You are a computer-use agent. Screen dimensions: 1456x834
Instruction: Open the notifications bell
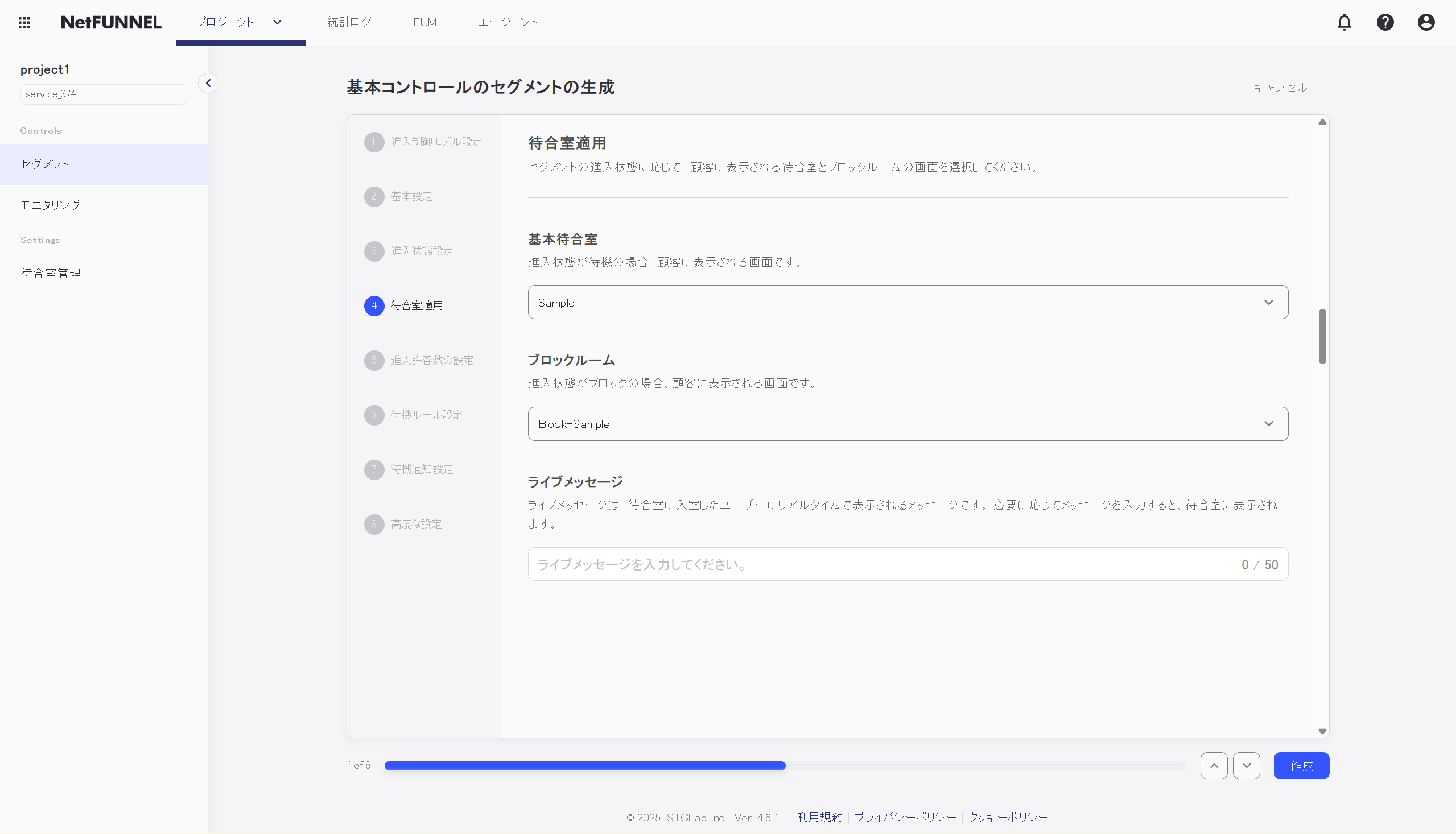pos(1344,22)
